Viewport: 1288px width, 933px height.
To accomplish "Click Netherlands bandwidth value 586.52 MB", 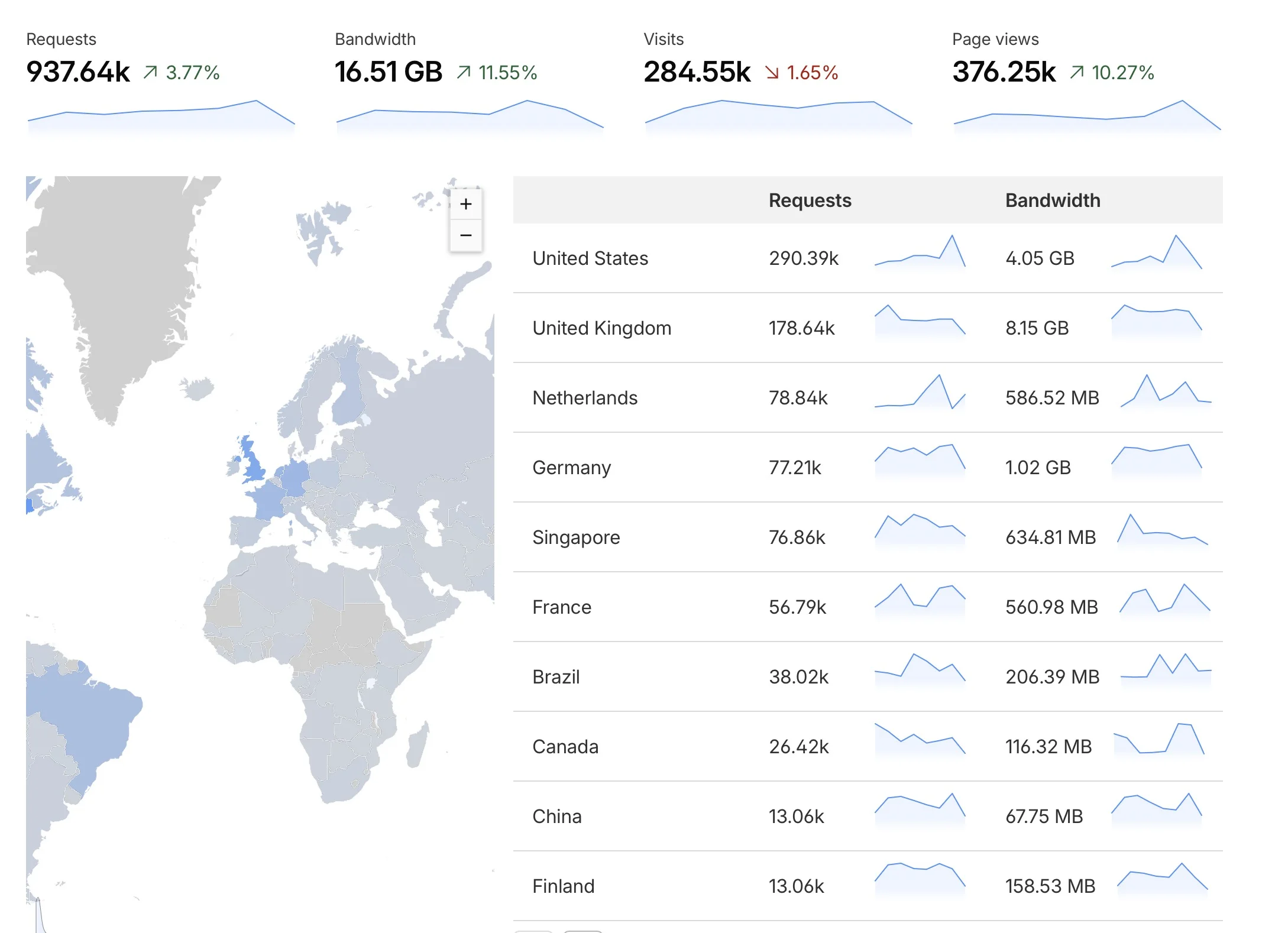I will pyautogui.click(x=1053, y=398).
